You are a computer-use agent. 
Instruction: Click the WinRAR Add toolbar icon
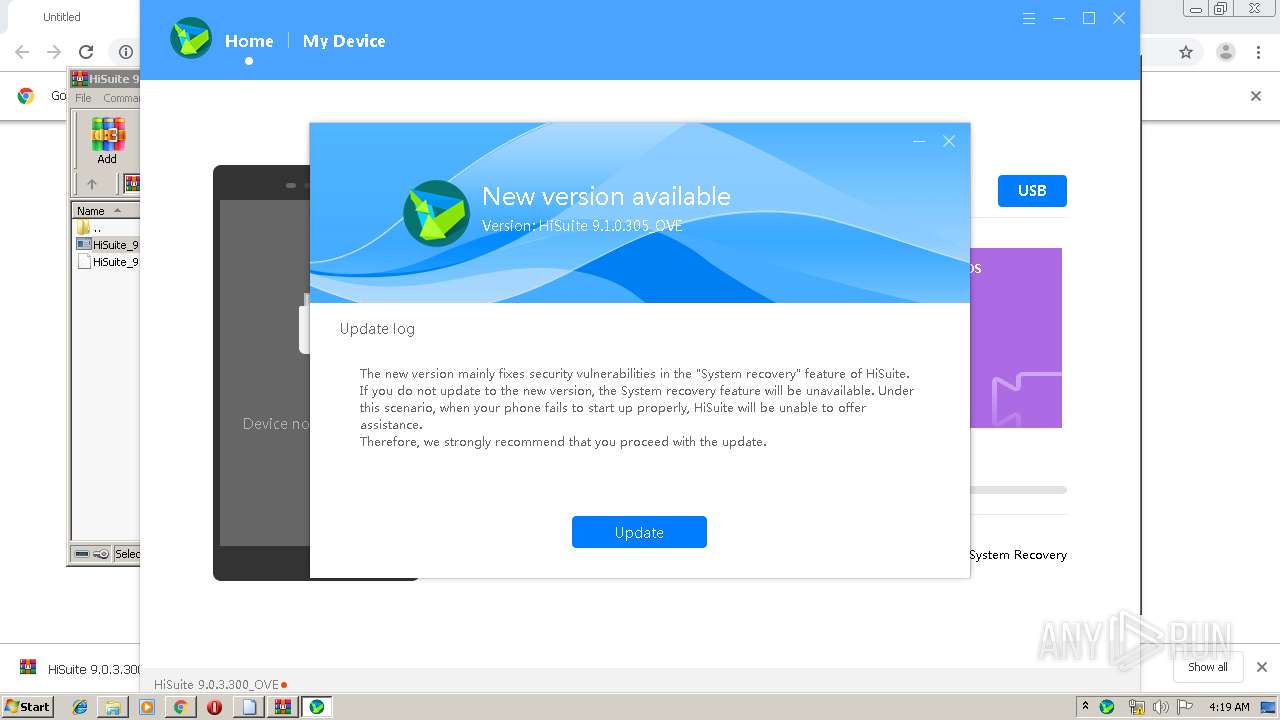tap(107, 141)
